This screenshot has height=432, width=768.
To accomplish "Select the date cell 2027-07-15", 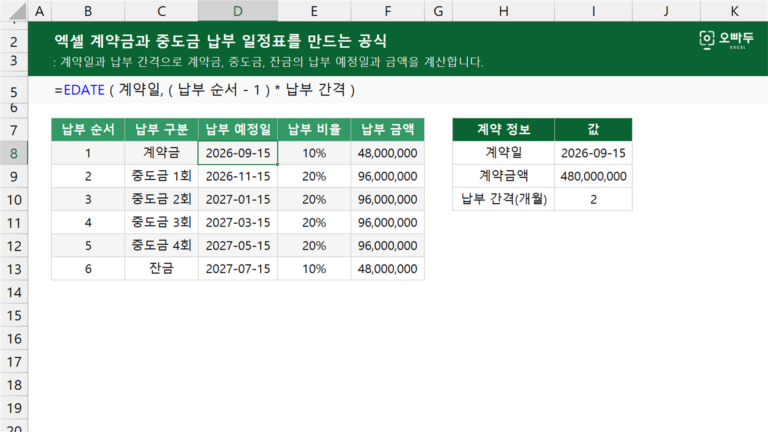I will [238, 268].
